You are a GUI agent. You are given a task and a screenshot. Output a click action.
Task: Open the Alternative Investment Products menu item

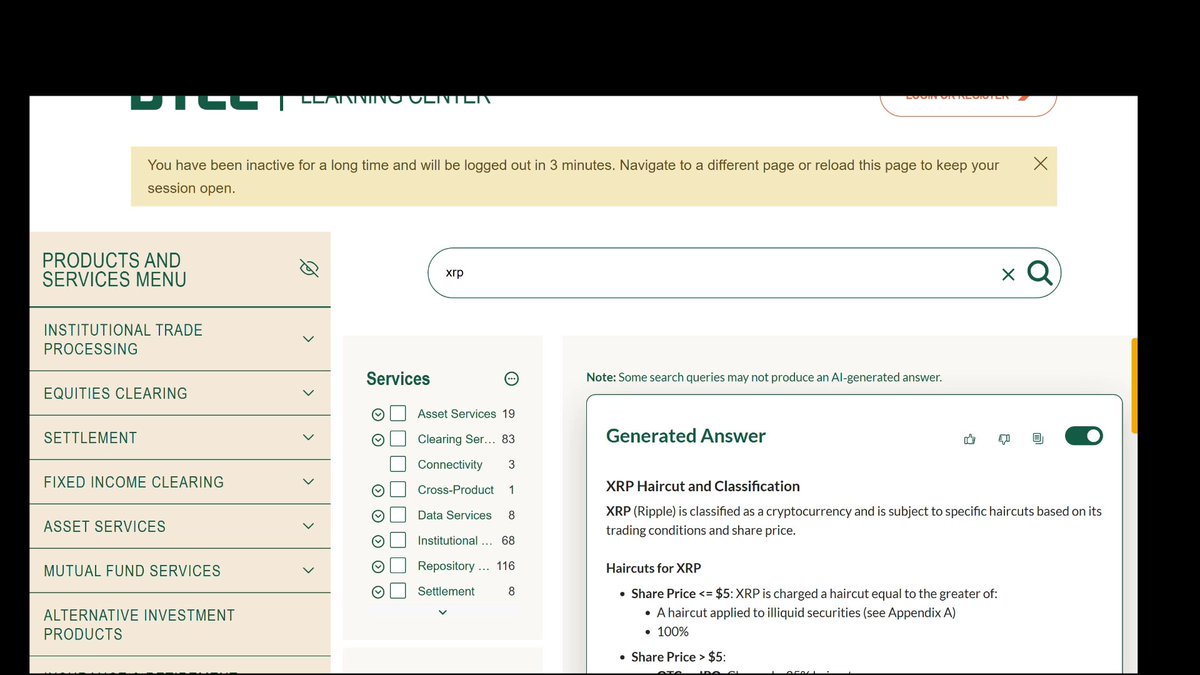[x=139, y=624]
